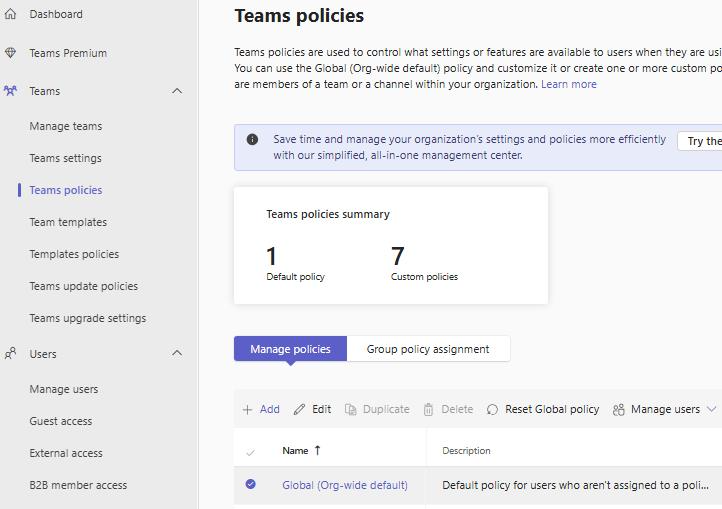Open External access page
The height and width of the screenshot is (509, 722).
pyautogui.click(x=66, y=453)
